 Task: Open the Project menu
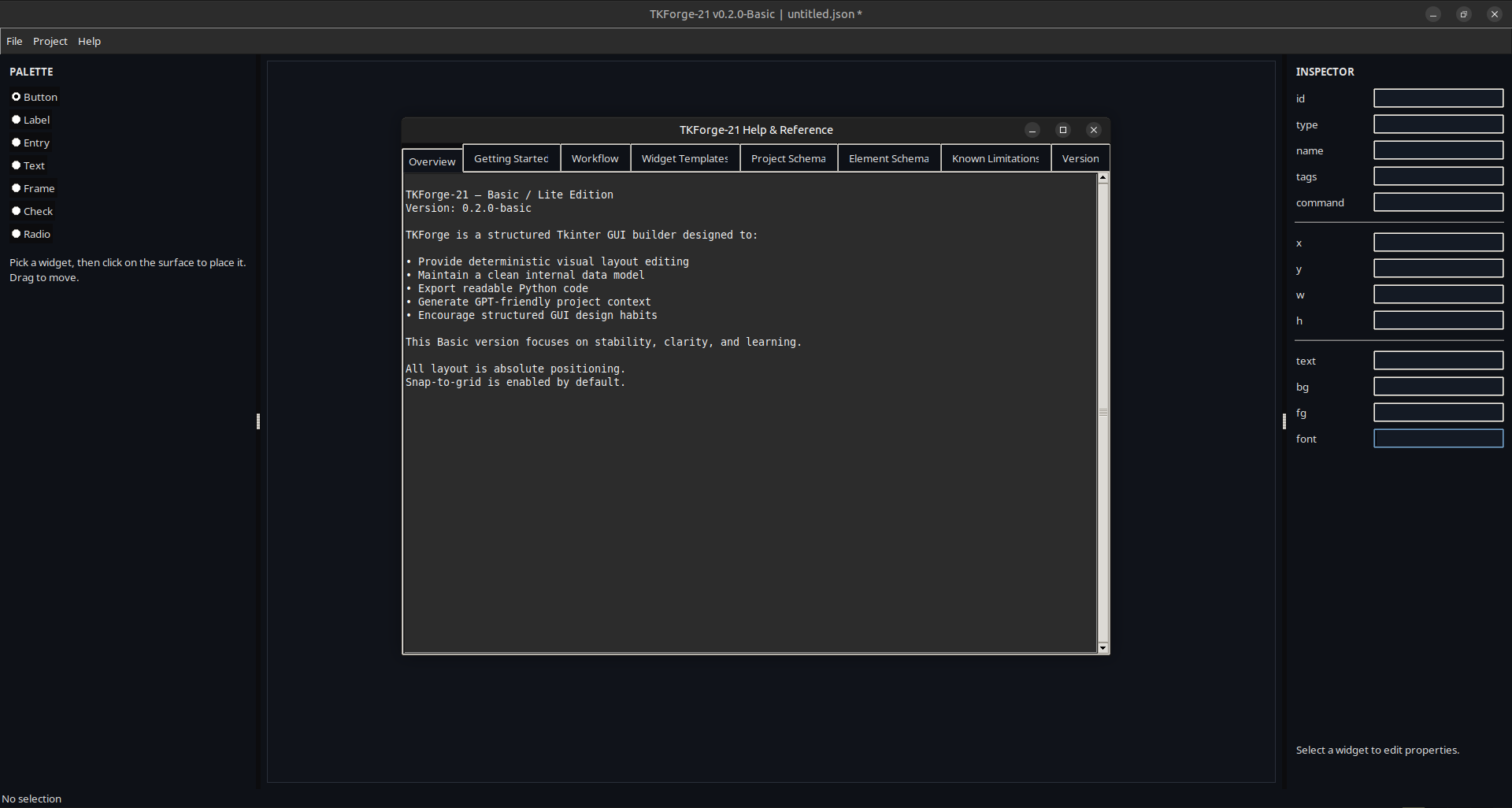coord(50,41)
